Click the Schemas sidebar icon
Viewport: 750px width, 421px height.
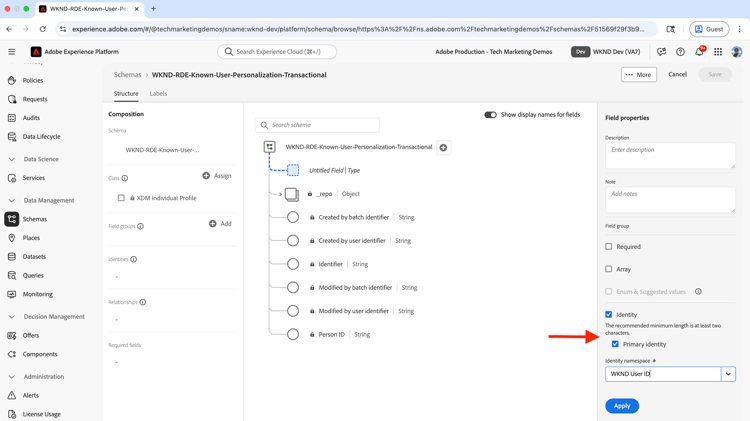12,219
